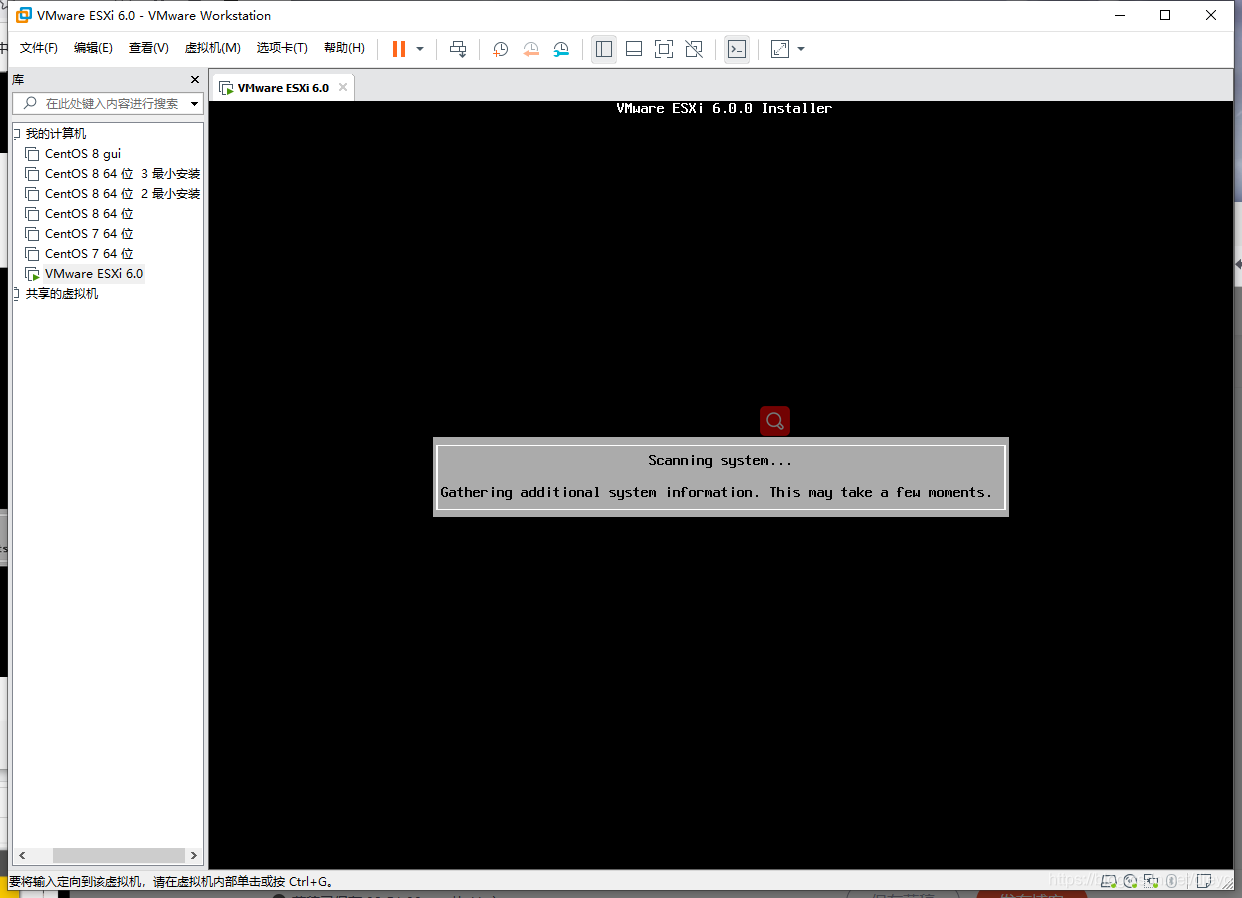The width and height of the screenshot is (1242, 898).
Task: Open stretch display options dropdown arrow
Action: (x=801, y=49)
